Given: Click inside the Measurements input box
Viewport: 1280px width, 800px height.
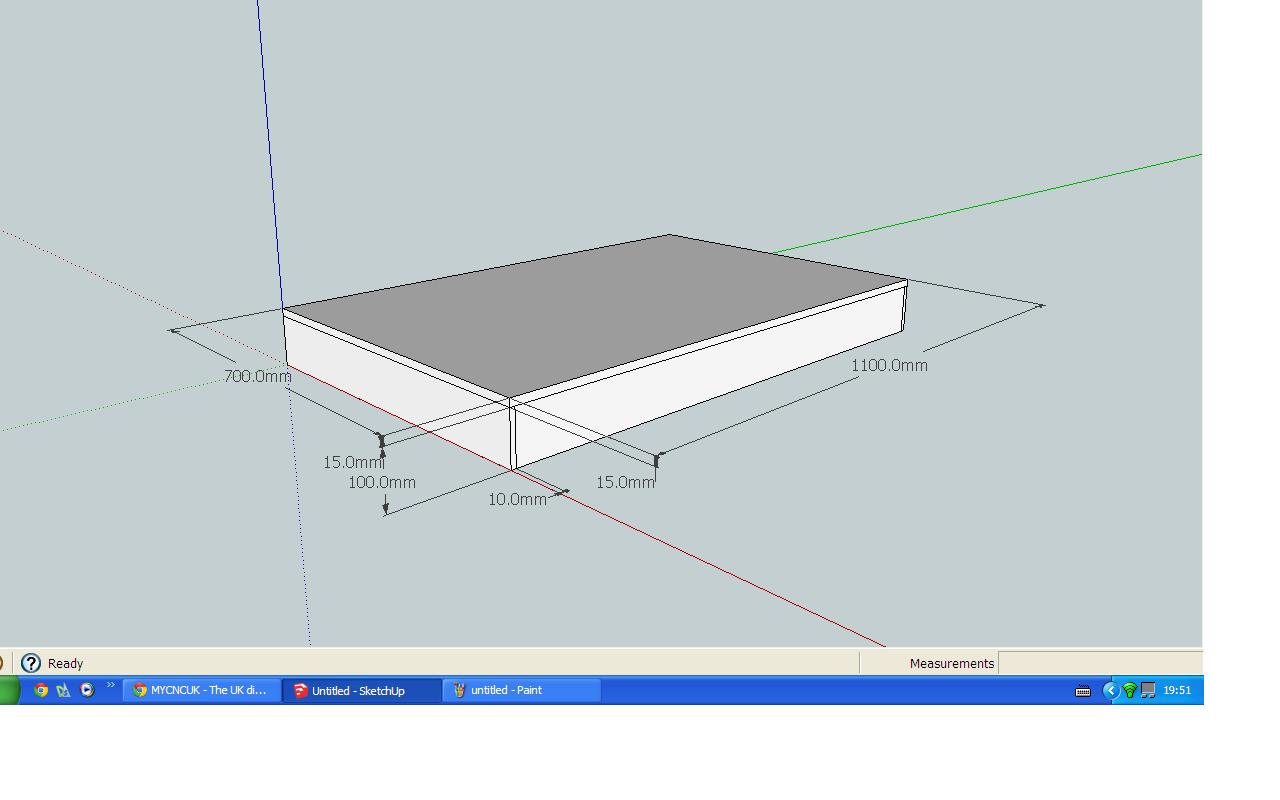Looking at the screenshot, I should click(x=1099, y=663).
